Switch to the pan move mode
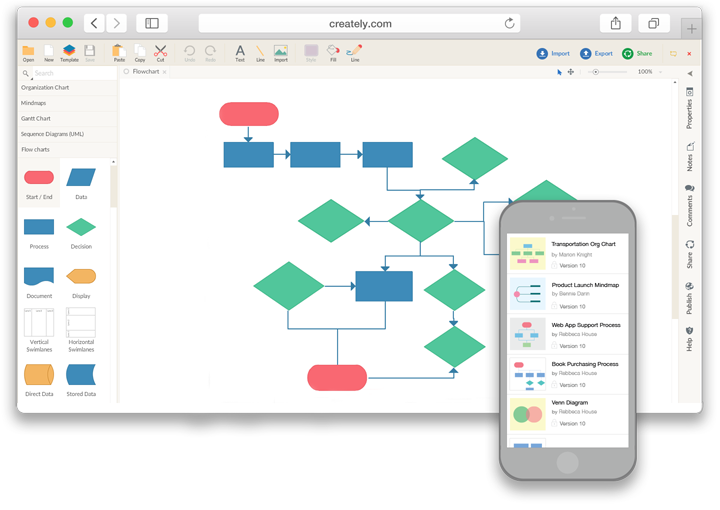 [571, 72]
